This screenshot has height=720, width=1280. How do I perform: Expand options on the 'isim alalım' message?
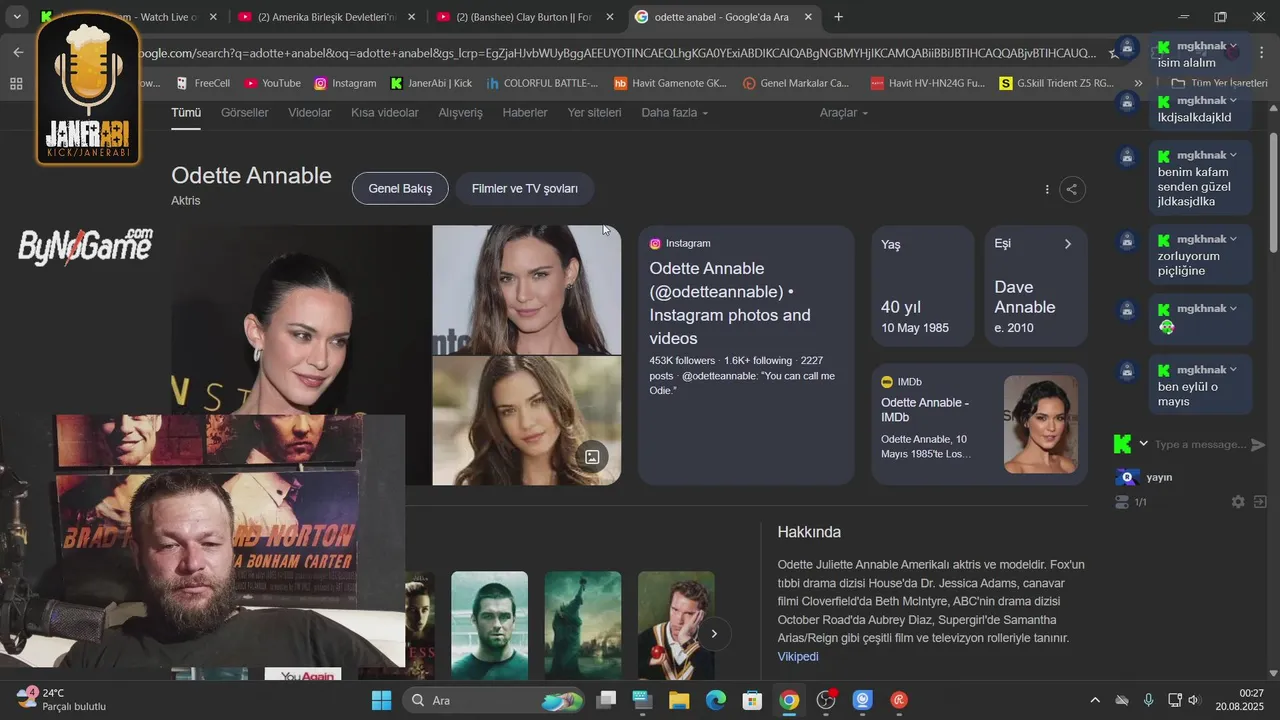click(1233, 46)
